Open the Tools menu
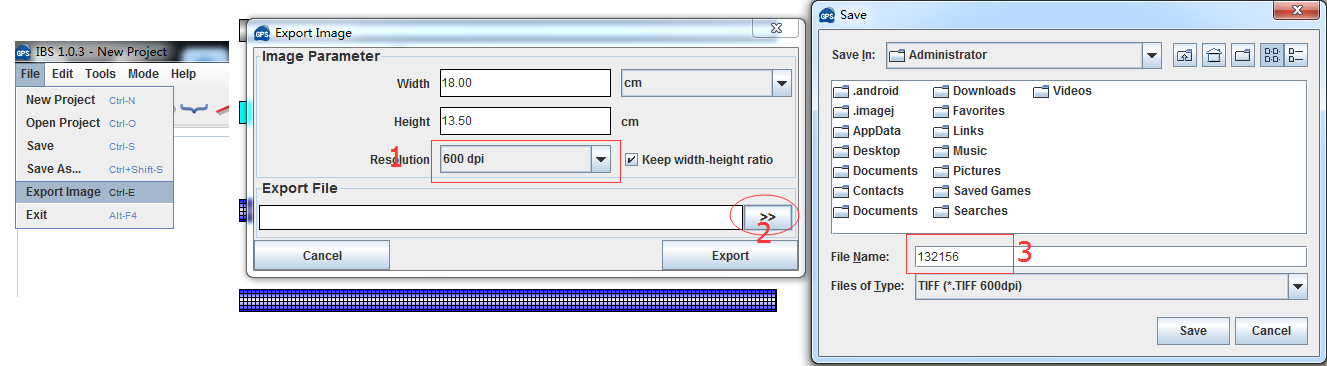Screen dimensions: 1327x366 tap(100, 74)
